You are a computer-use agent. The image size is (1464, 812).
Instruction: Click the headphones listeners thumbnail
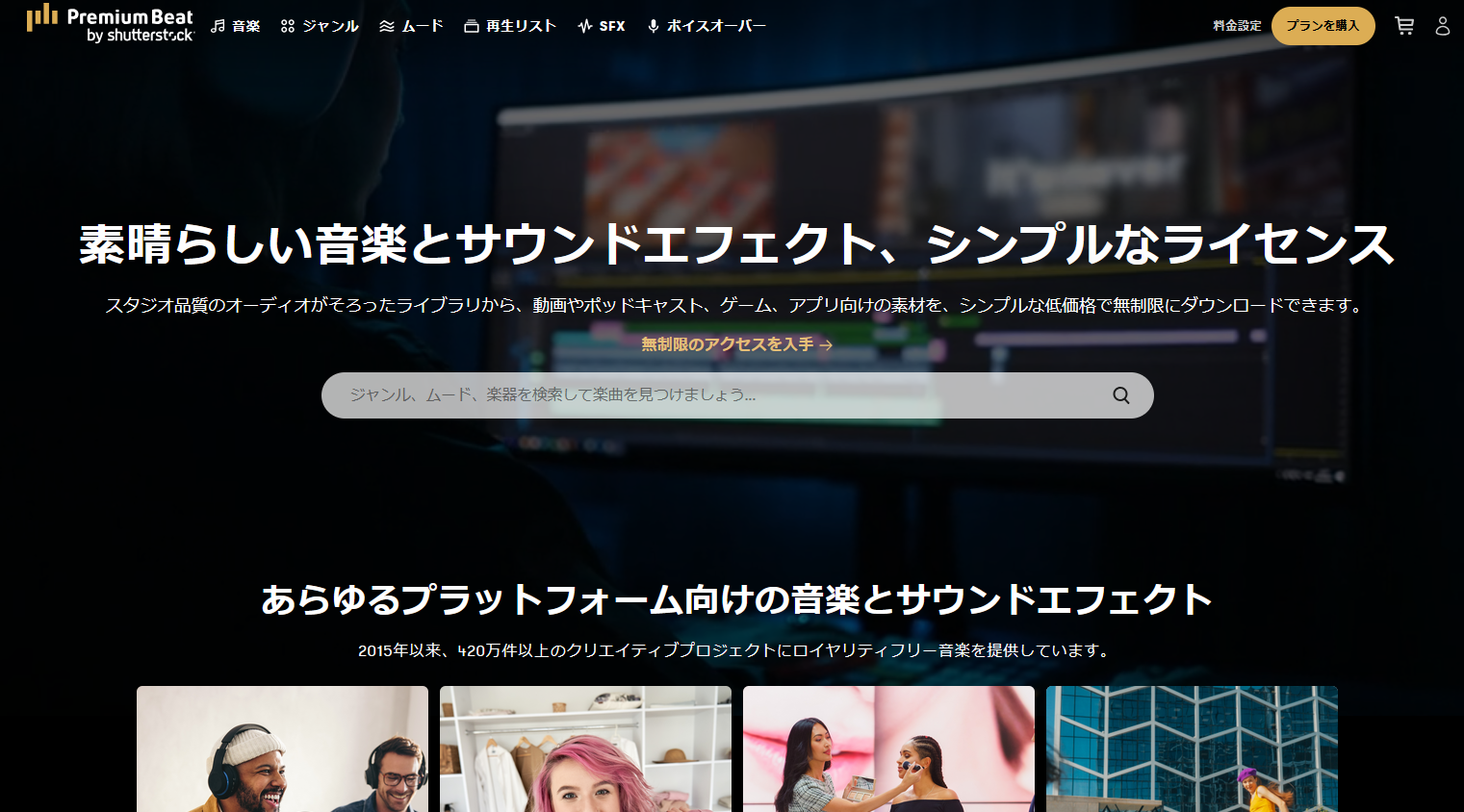tap(281, 749)
